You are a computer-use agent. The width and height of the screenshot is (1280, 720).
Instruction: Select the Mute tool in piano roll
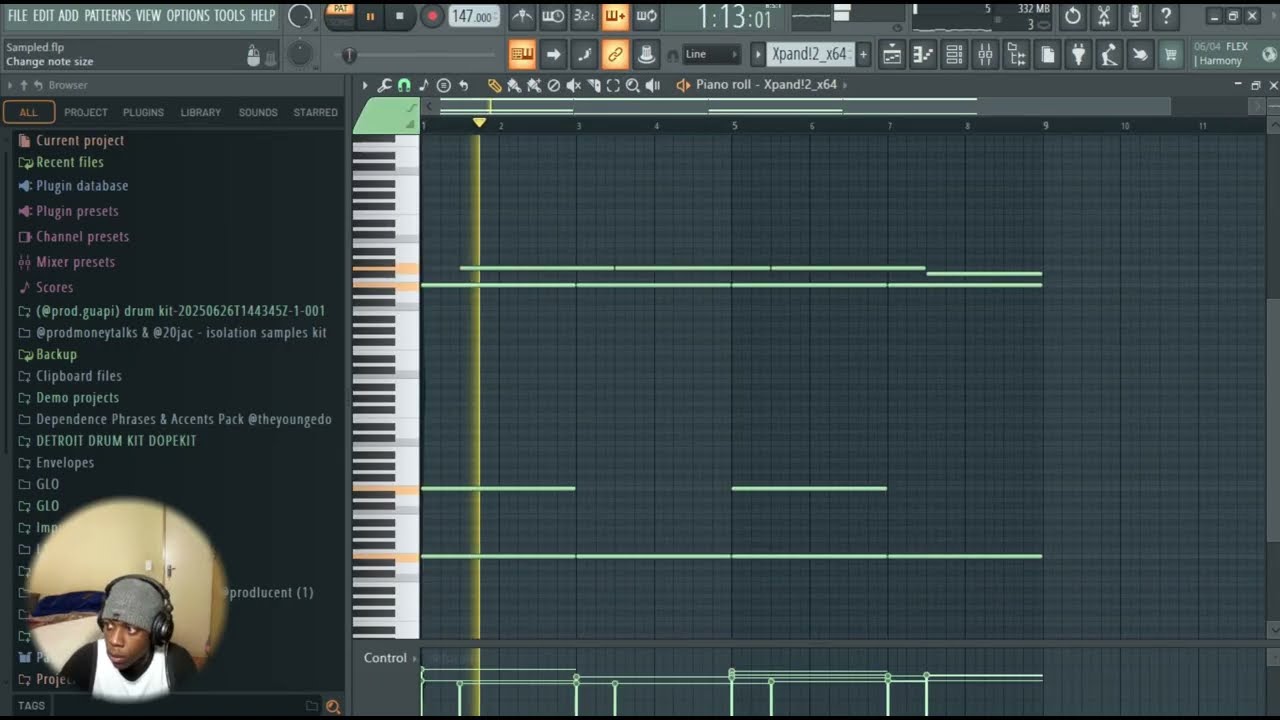click(x=573, y=86)
